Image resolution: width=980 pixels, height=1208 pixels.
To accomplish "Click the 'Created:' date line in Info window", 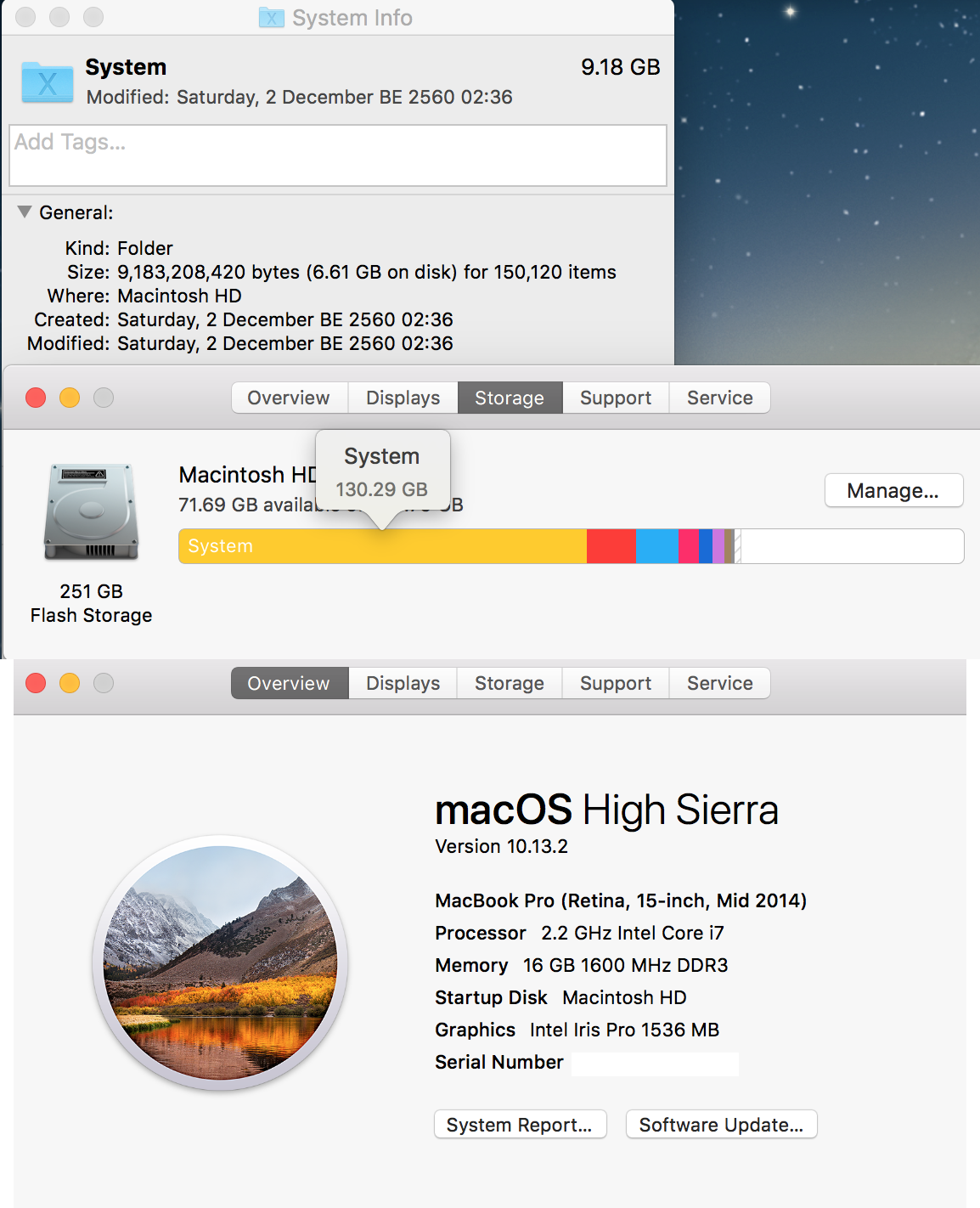I will (x=244, y=319).
